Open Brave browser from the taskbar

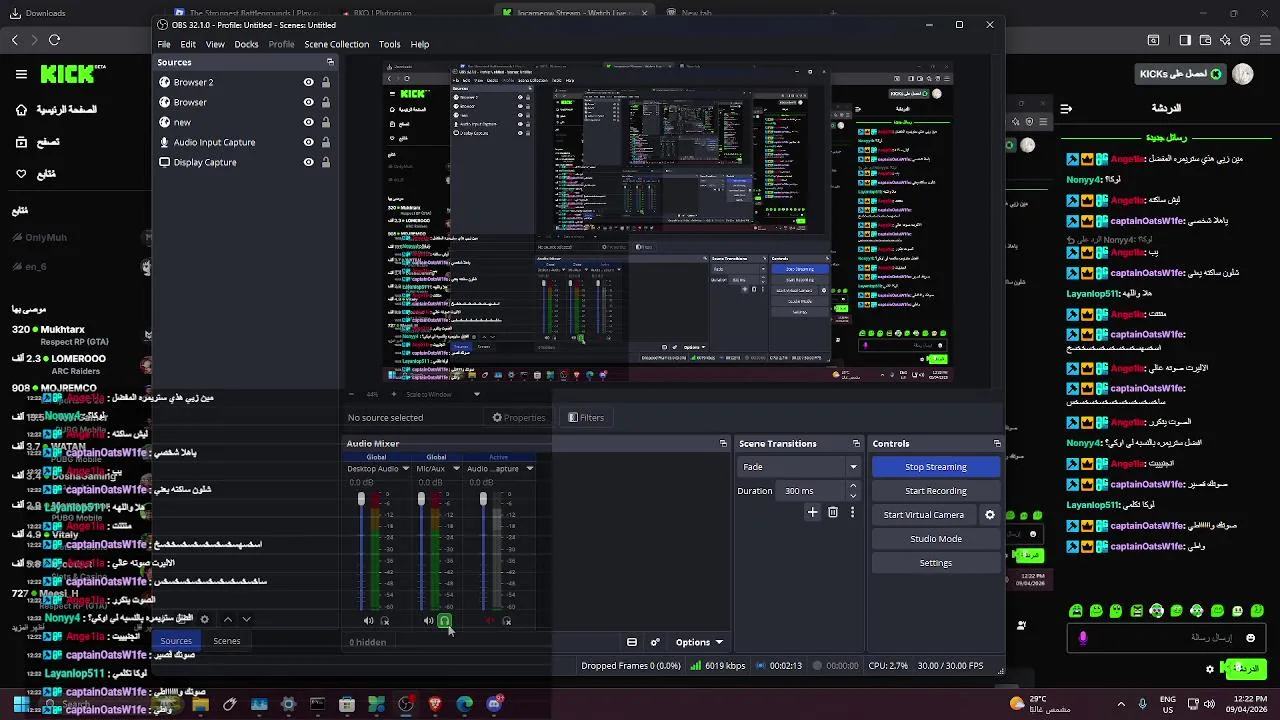pyautogui.click(x=435, y=704)
